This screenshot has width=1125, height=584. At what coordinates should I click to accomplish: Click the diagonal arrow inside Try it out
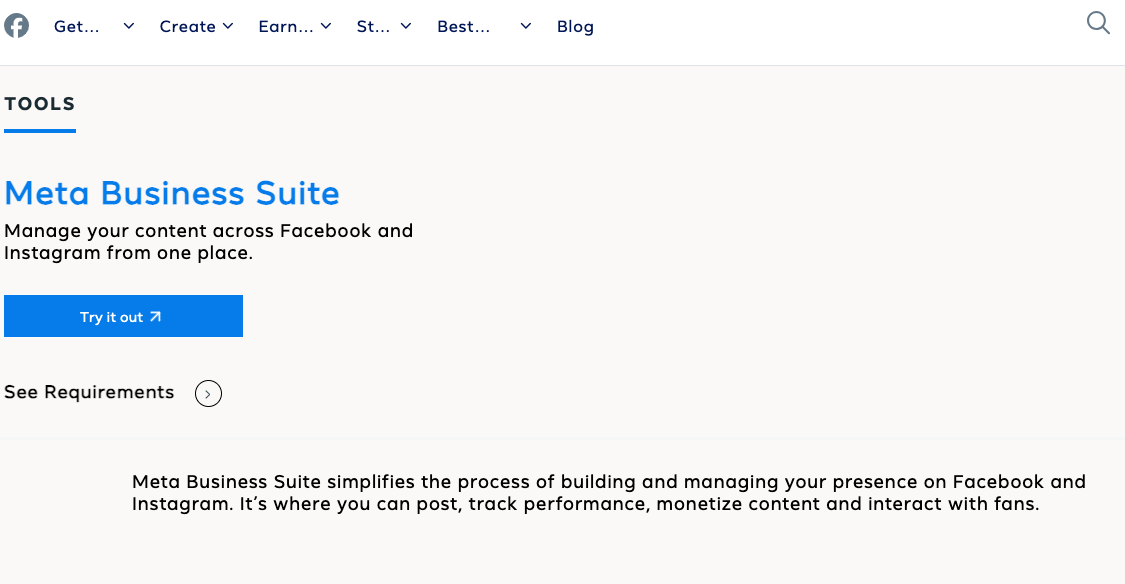click(154, 316)
